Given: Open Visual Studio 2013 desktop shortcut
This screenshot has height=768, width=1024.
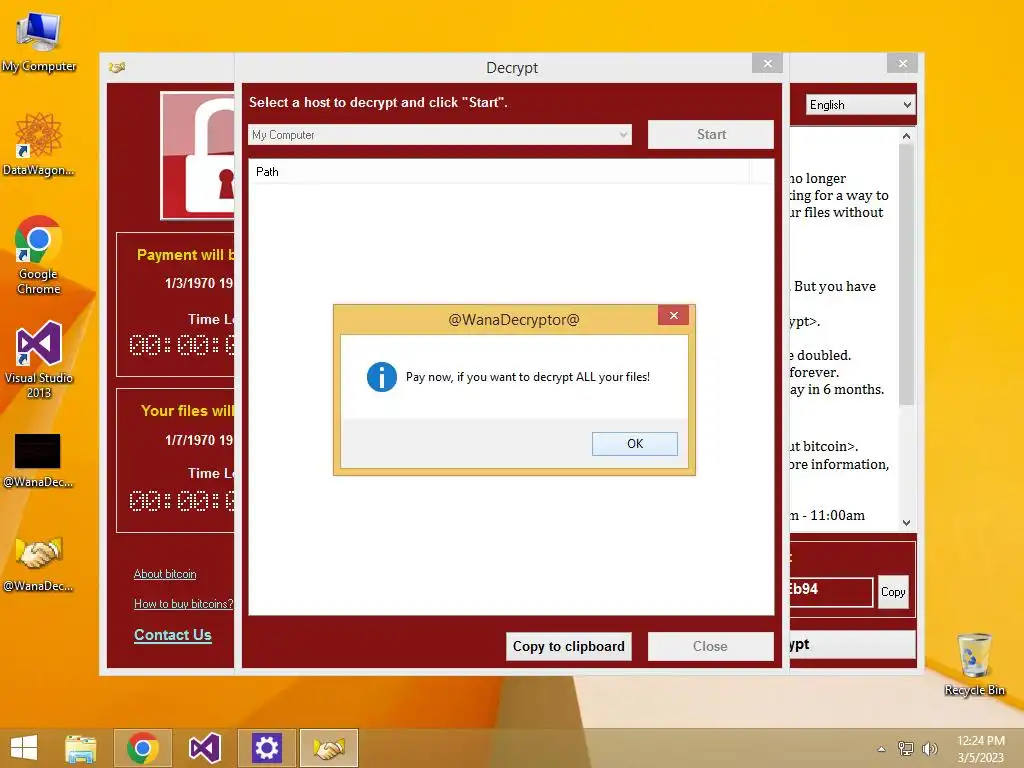Looking at the screenshot, I should point(39,359).
